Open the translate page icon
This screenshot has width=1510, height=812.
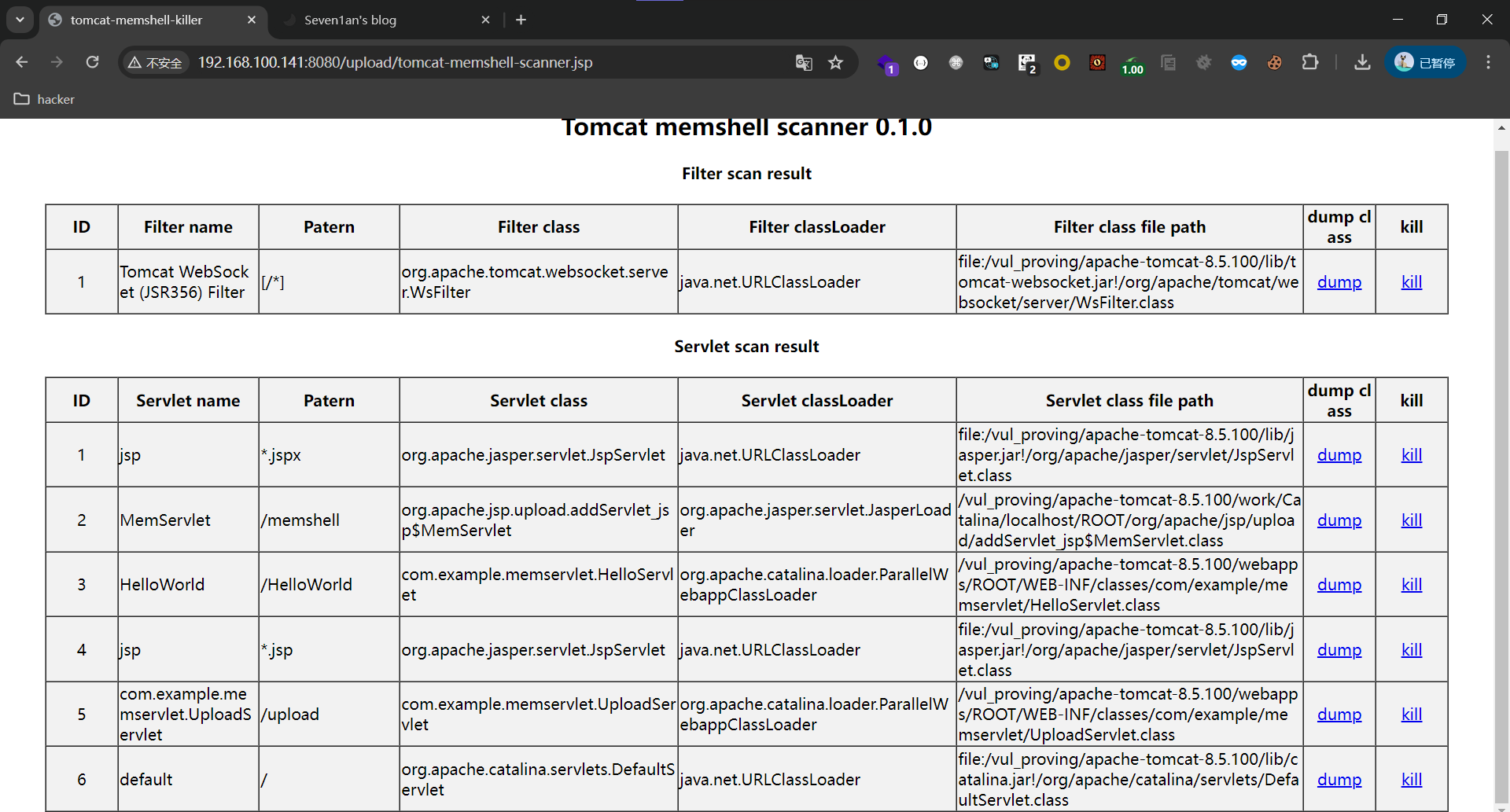click(x=803, y=62)
